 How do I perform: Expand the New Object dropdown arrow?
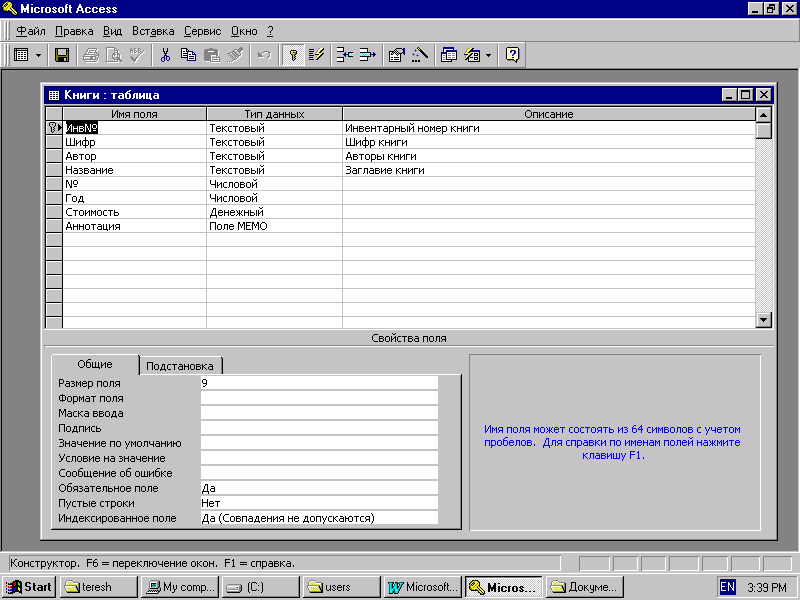pos(488,55)
